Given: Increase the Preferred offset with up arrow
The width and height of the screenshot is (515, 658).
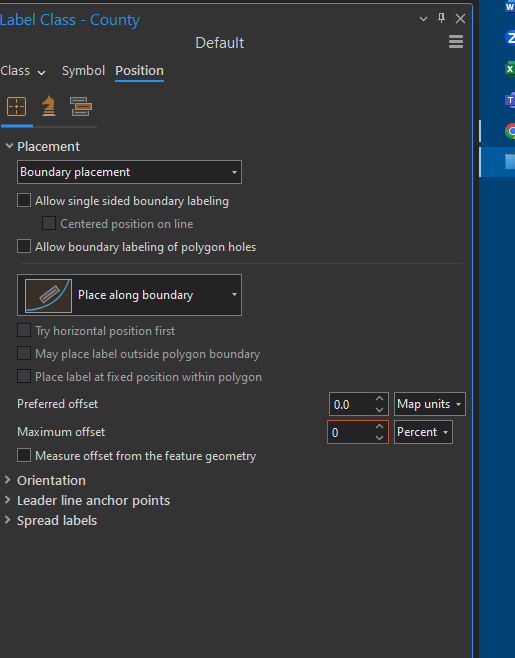Looking at the screenshot, I should 379,399.
